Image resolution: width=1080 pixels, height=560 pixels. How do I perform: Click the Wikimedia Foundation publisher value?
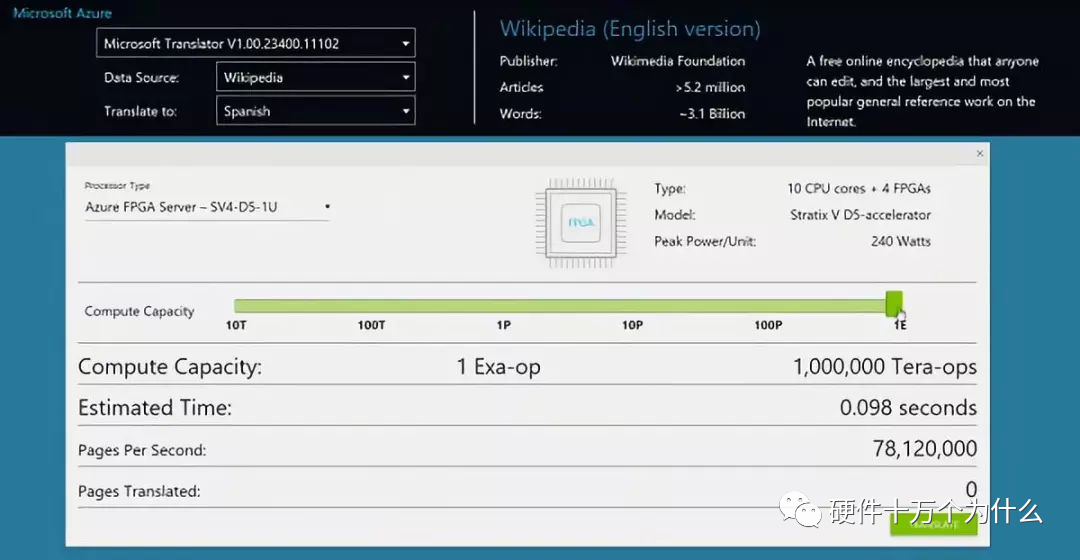click(678, 61)
